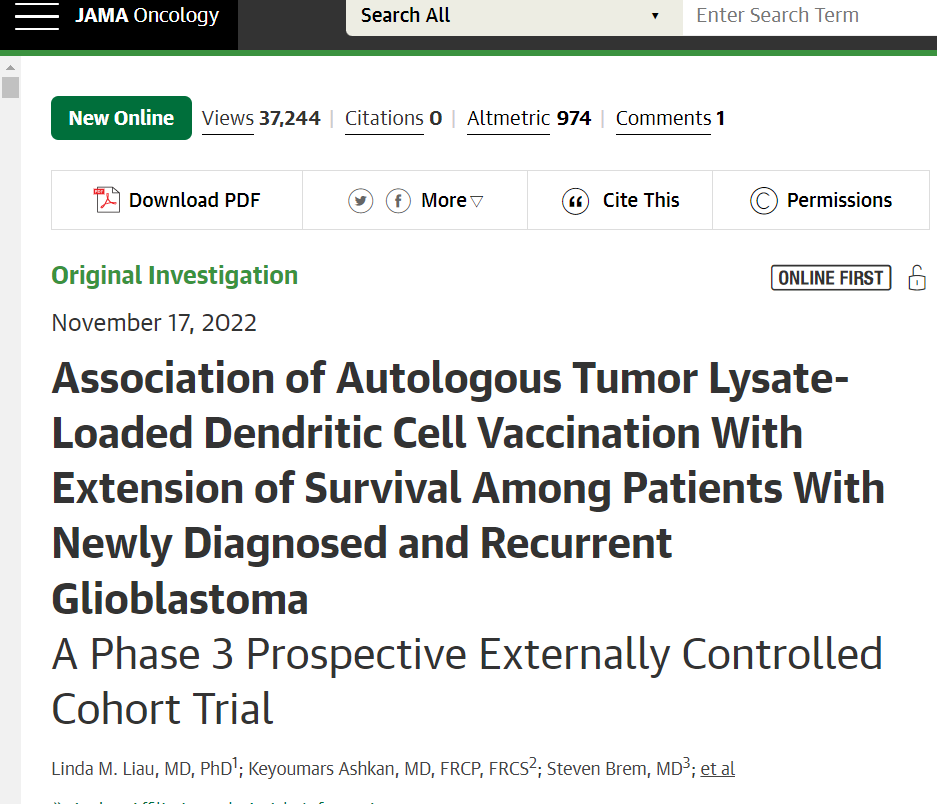The height and width of the screenshot is (804, 937).
Task: Expand the More sharing options
Action: click(452, 201)
